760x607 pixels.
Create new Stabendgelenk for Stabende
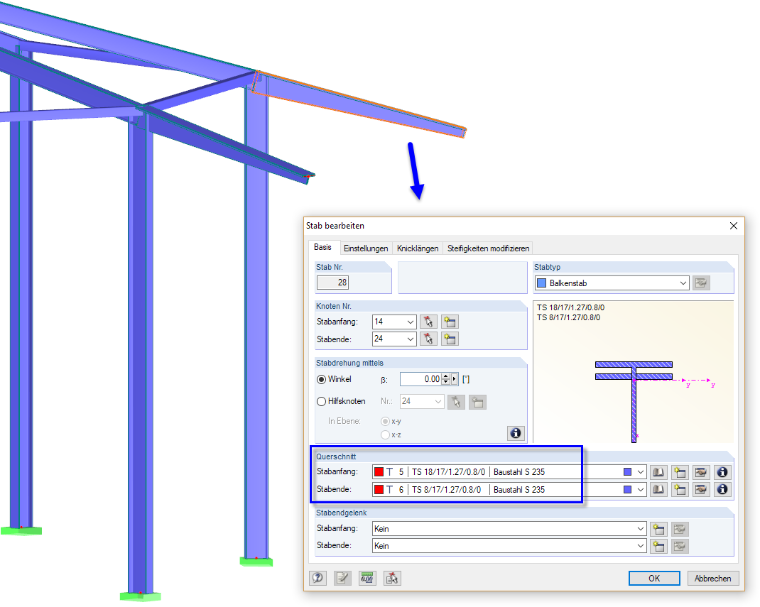658,546
